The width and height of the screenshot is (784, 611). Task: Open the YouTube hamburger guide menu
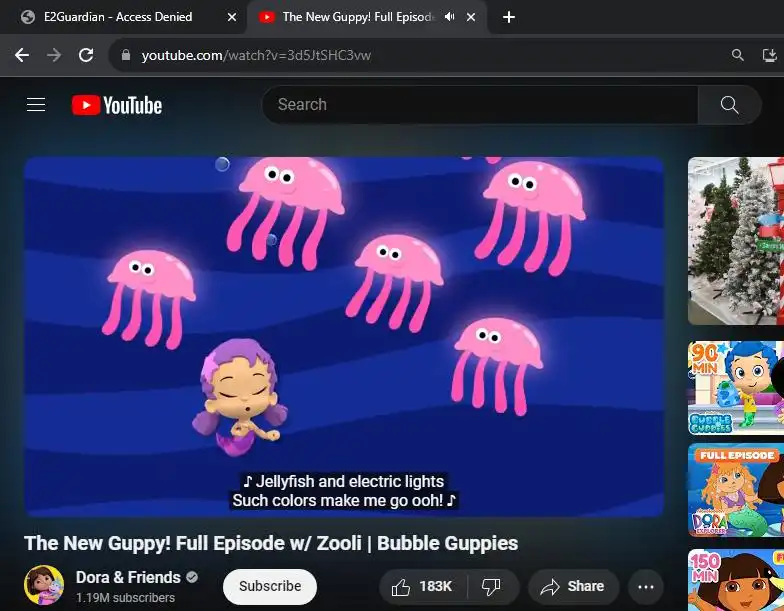coord(36,105)
